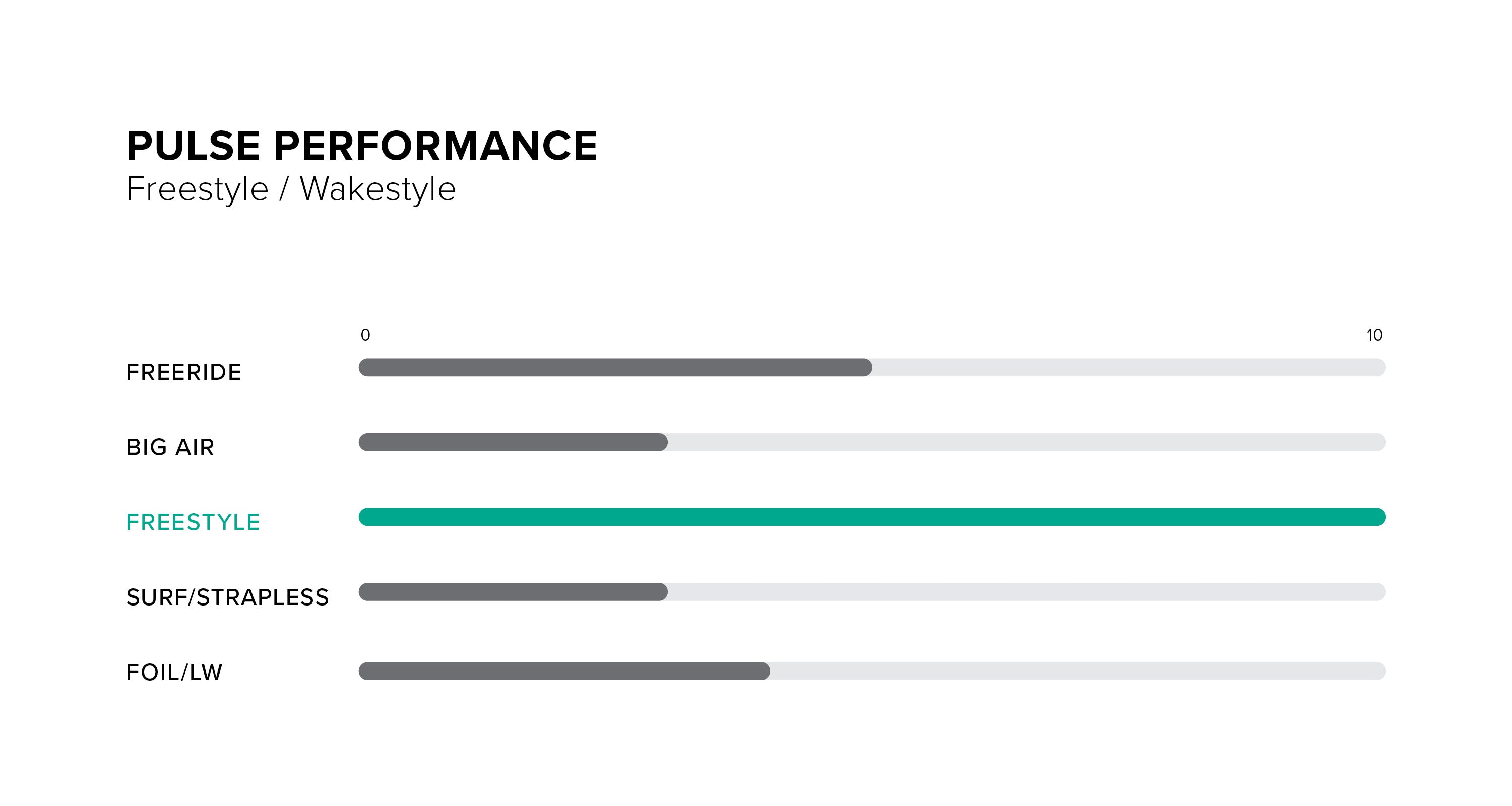Click the green Freestyle performance bar
The height and width of the screenshot is (806, 1512).
872,517
